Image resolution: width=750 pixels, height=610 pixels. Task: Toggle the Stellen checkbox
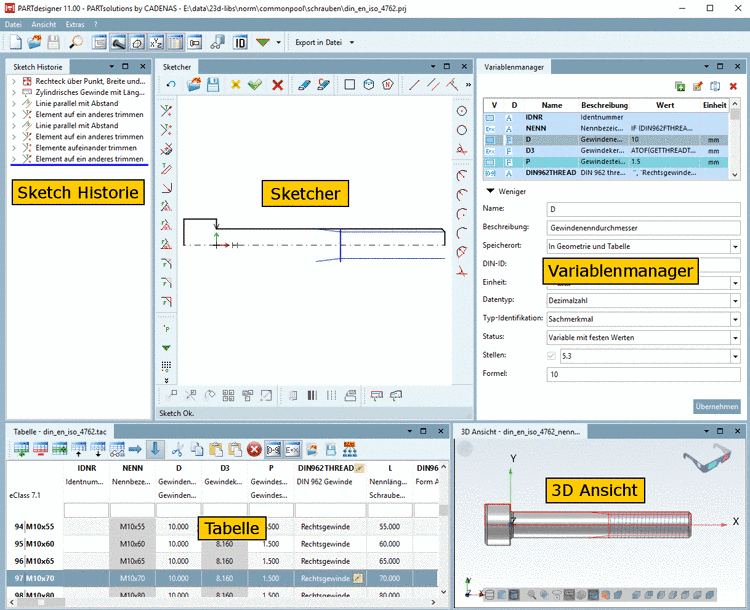[x=551, y=355]
